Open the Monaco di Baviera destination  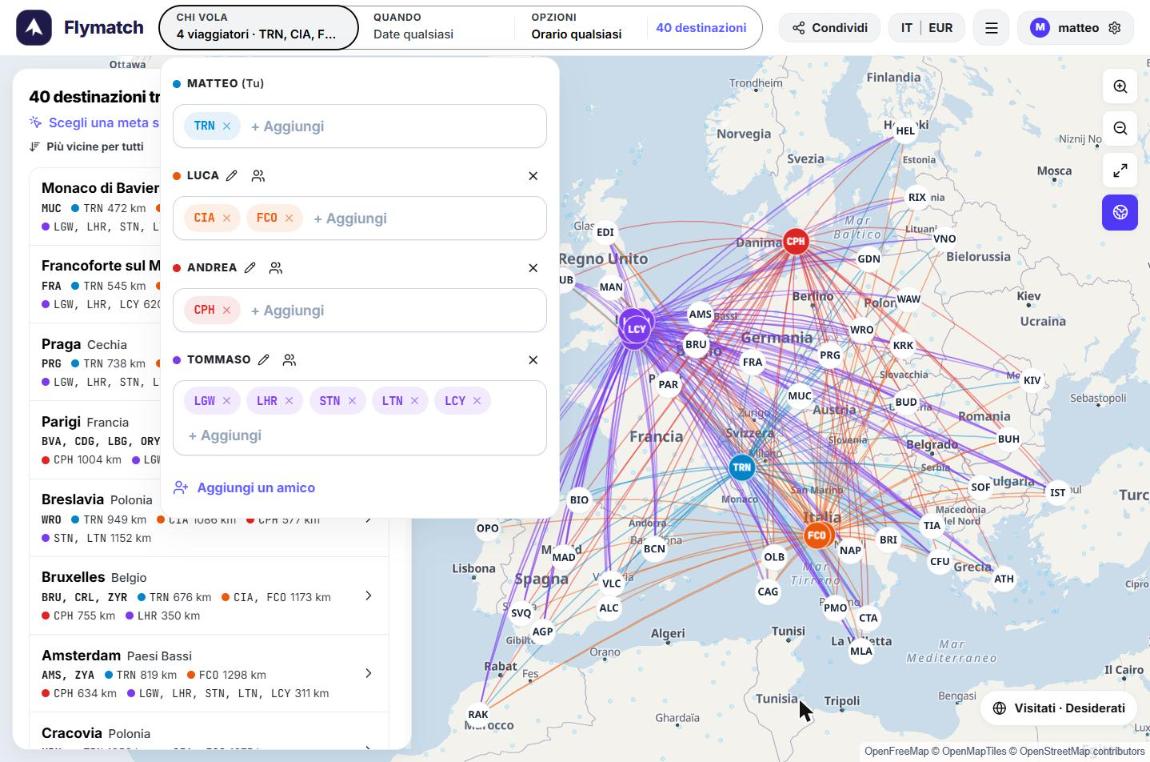click(x=95, y=207)
